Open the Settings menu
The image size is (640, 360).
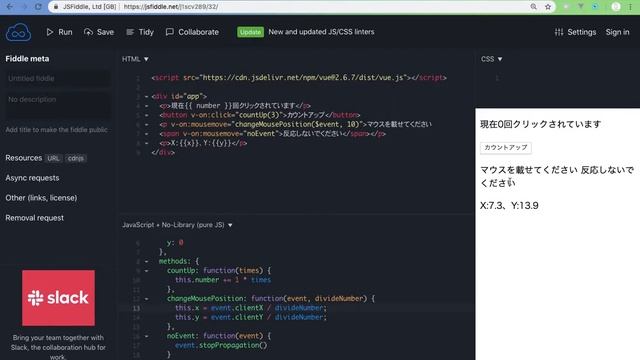pyautogui.click(x=576, y=32)
